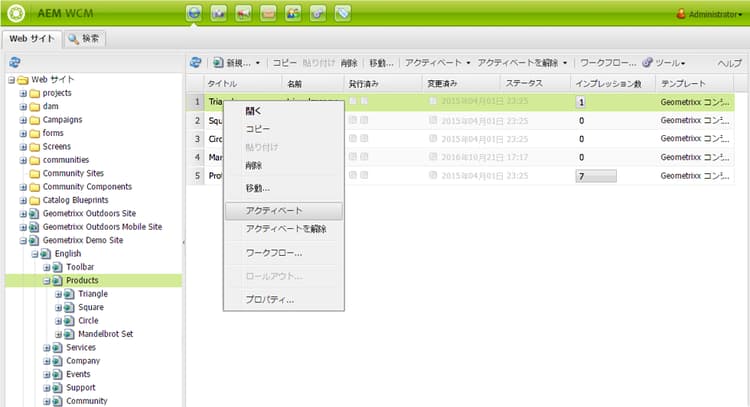
Task: Refresh the site tree in left panel
Action: pyautogui.click(x=15, y=62)
